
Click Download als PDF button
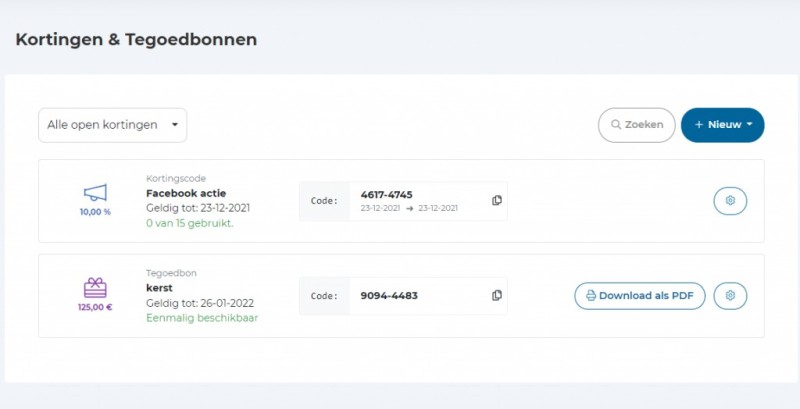tap(640, 296)
